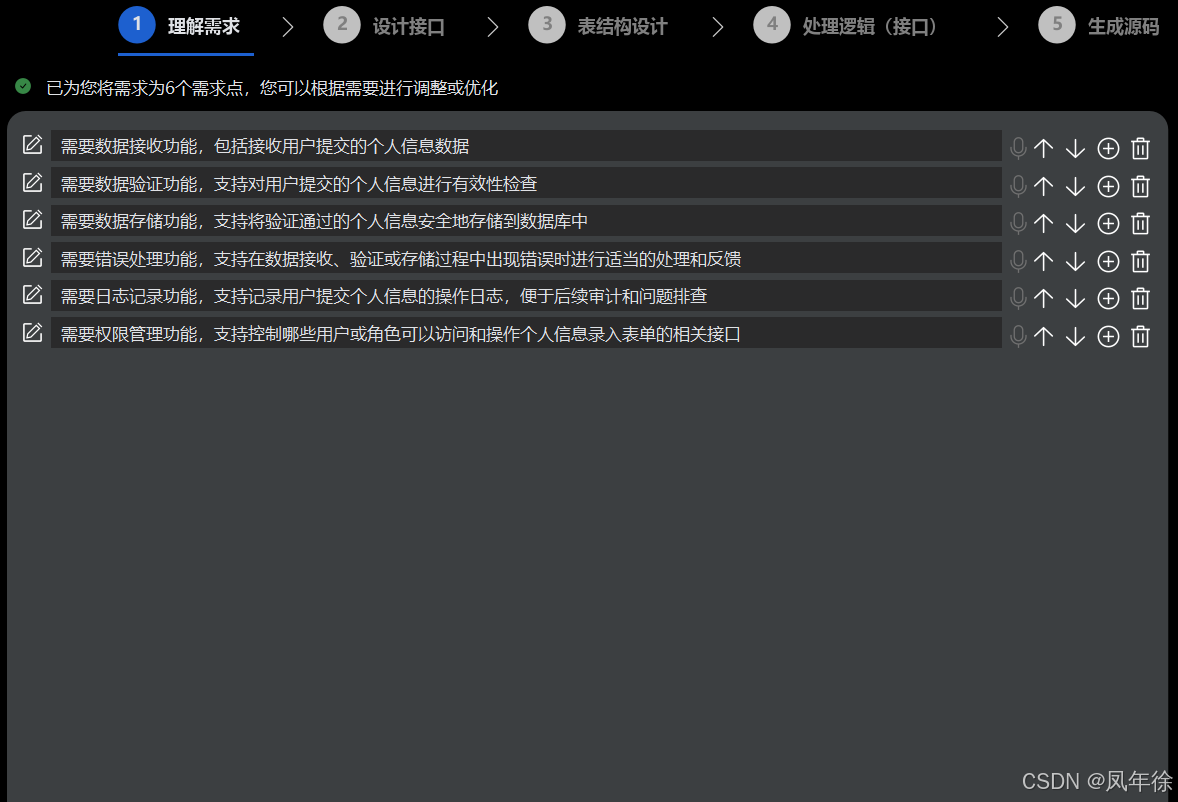Screen dimensions: 1178x802
Task: Delete the 数据存储 requirement with trash icon
Action: point(1140,223)
